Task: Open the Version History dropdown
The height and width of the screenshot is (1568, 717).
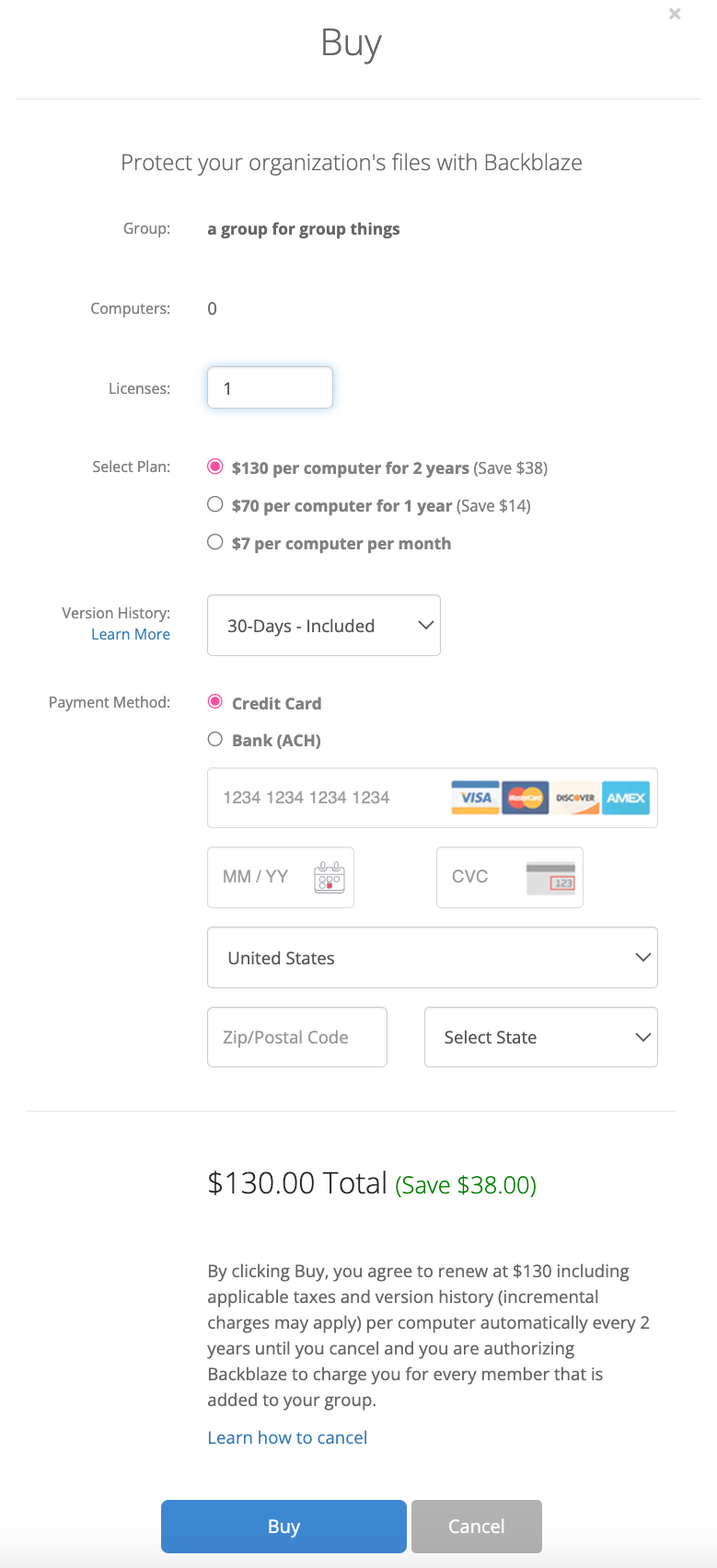Action: coord(324,626)
